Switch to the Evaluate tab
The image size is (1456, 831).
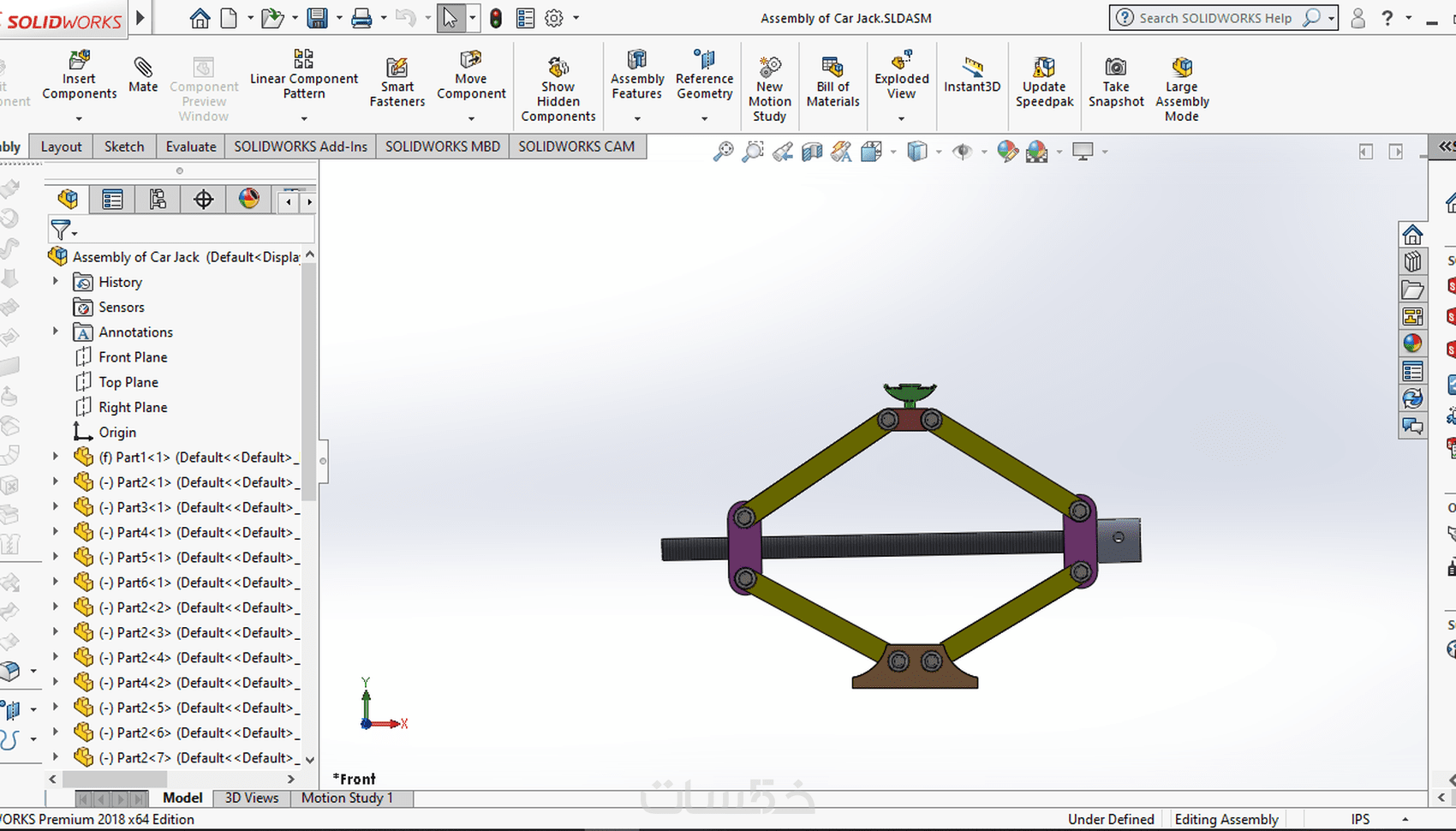tap(191, 146)
